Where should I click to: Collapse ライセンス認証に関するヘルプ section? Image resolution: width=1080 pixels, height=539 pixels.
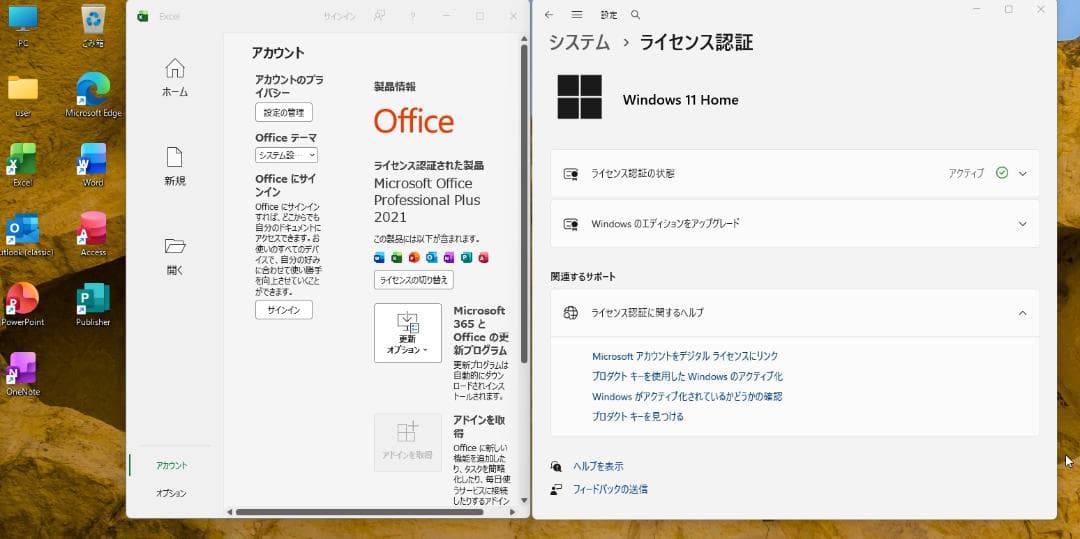[x=795, y=313]
